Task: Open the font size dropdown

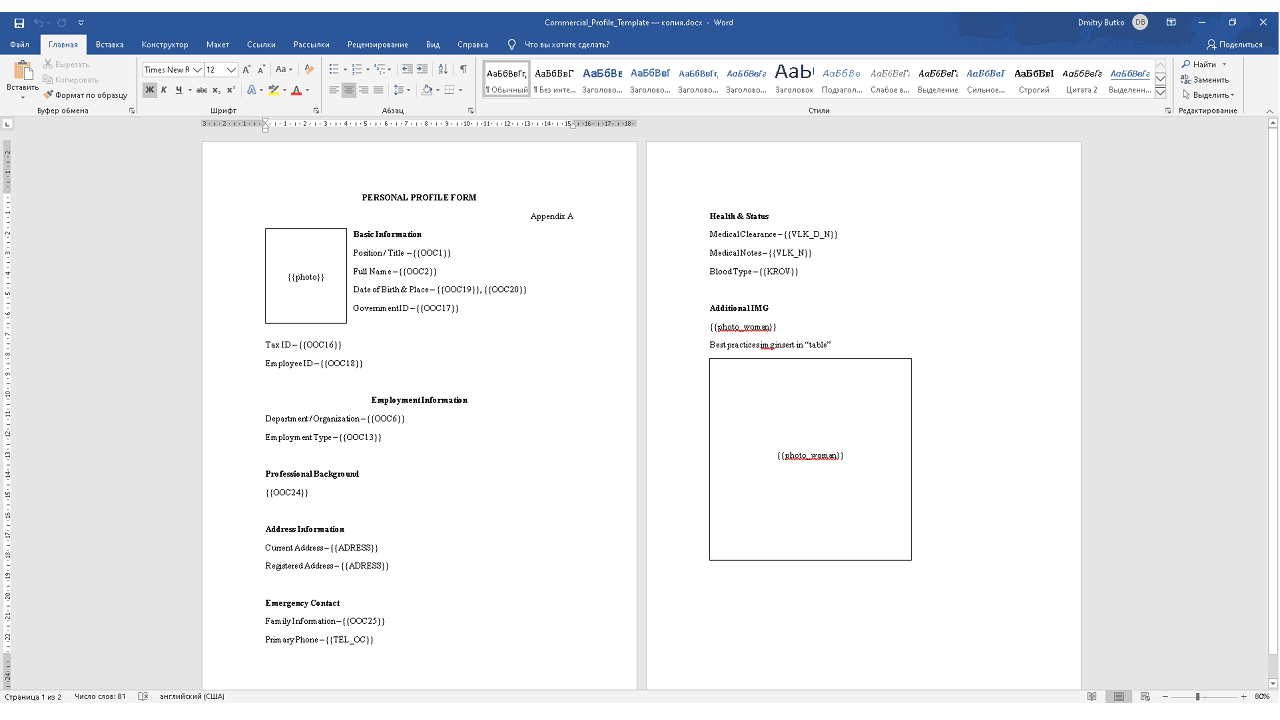Action: click(232, 70)
